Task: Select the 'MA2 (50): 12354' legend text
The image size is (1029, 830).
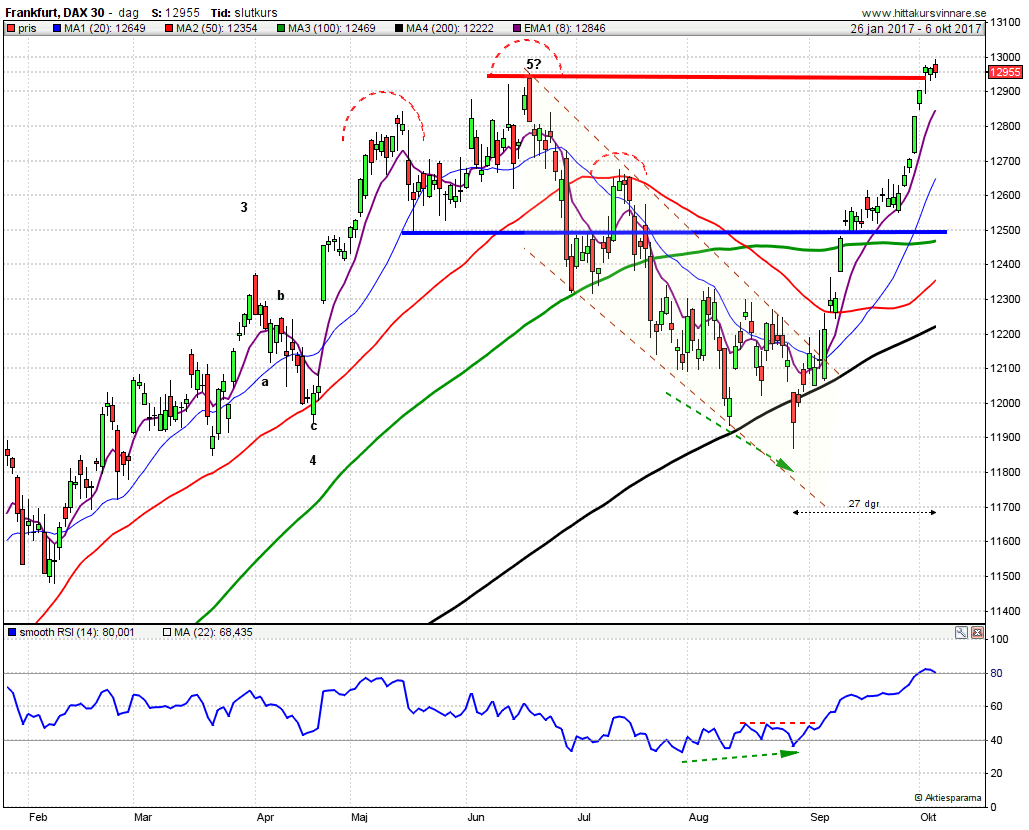Action: tap(217, 28)
